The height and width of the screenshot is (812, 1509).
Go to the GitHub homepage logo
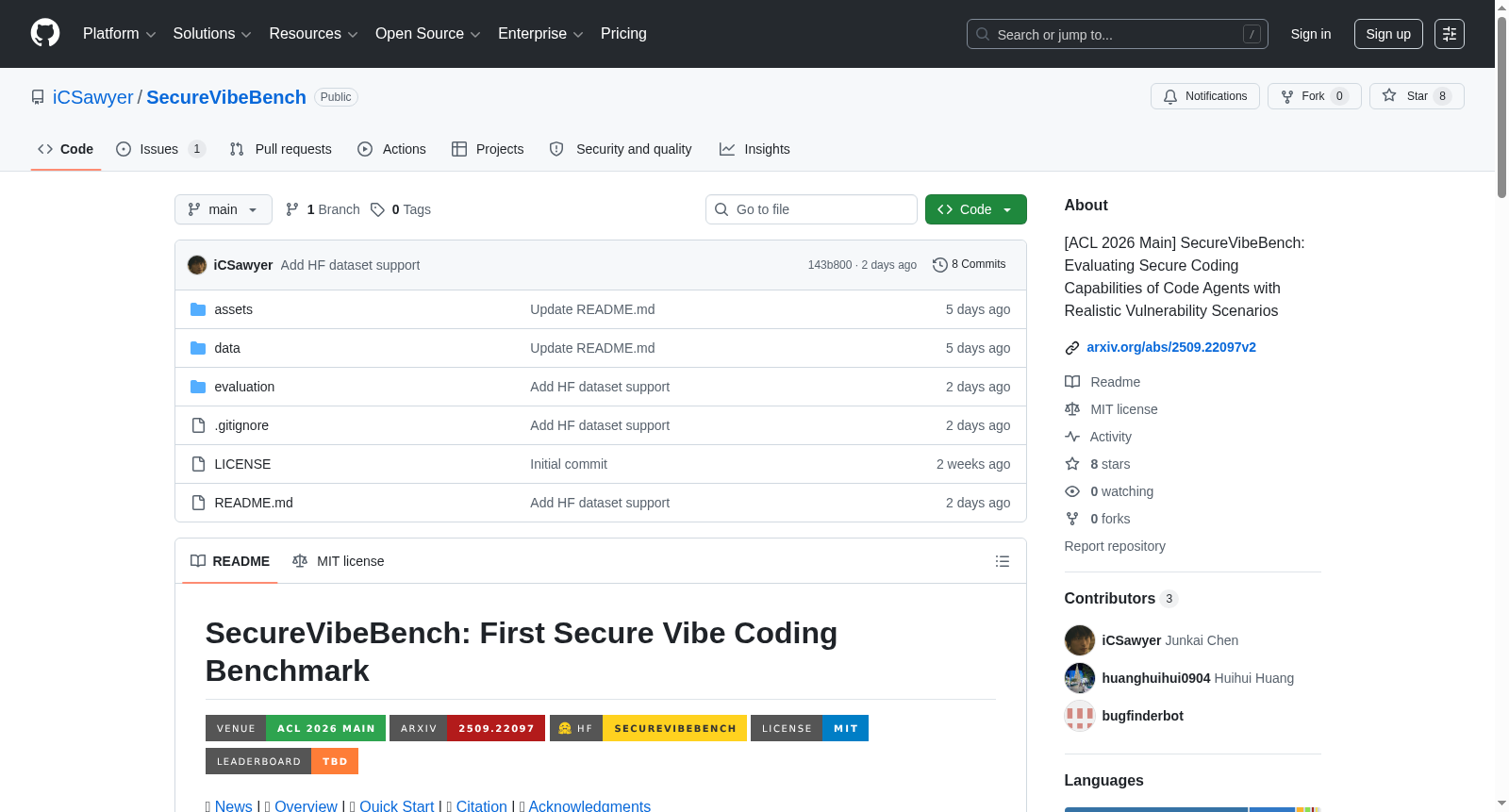pyautogui.click(x=45, y=33)
